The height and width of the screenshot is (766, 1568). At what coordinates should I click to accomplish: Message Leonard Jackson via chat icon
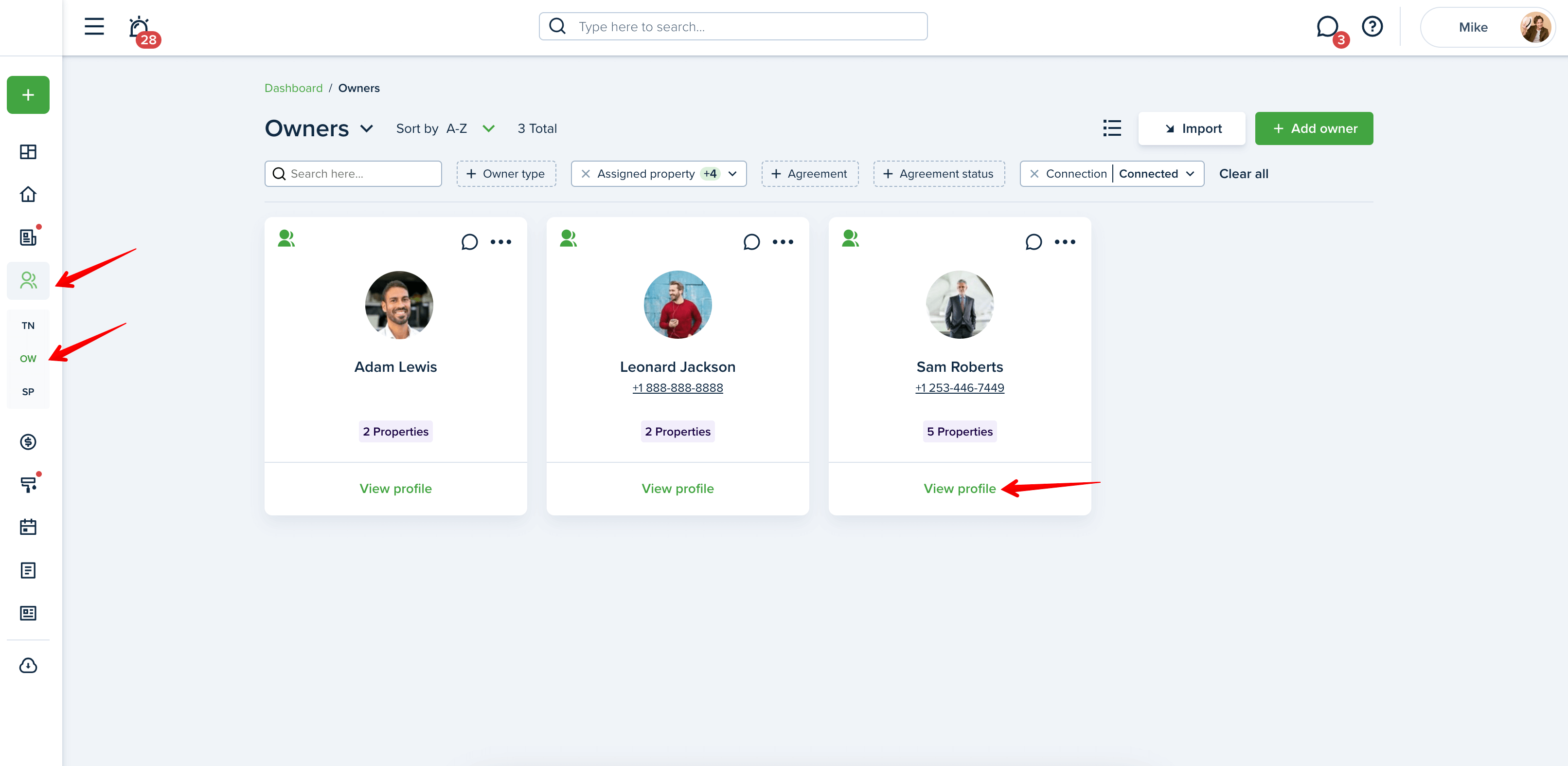(x=751, y=242)
